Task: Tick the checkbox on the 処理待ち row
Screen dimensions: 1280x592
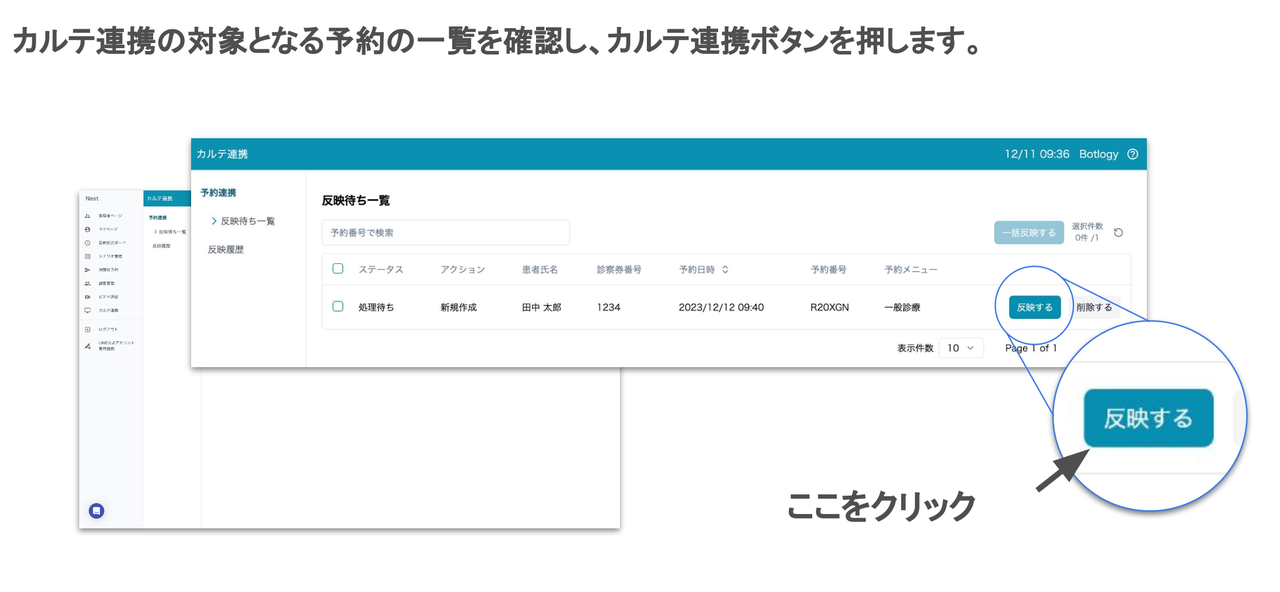Action: [x=338, y=306]
